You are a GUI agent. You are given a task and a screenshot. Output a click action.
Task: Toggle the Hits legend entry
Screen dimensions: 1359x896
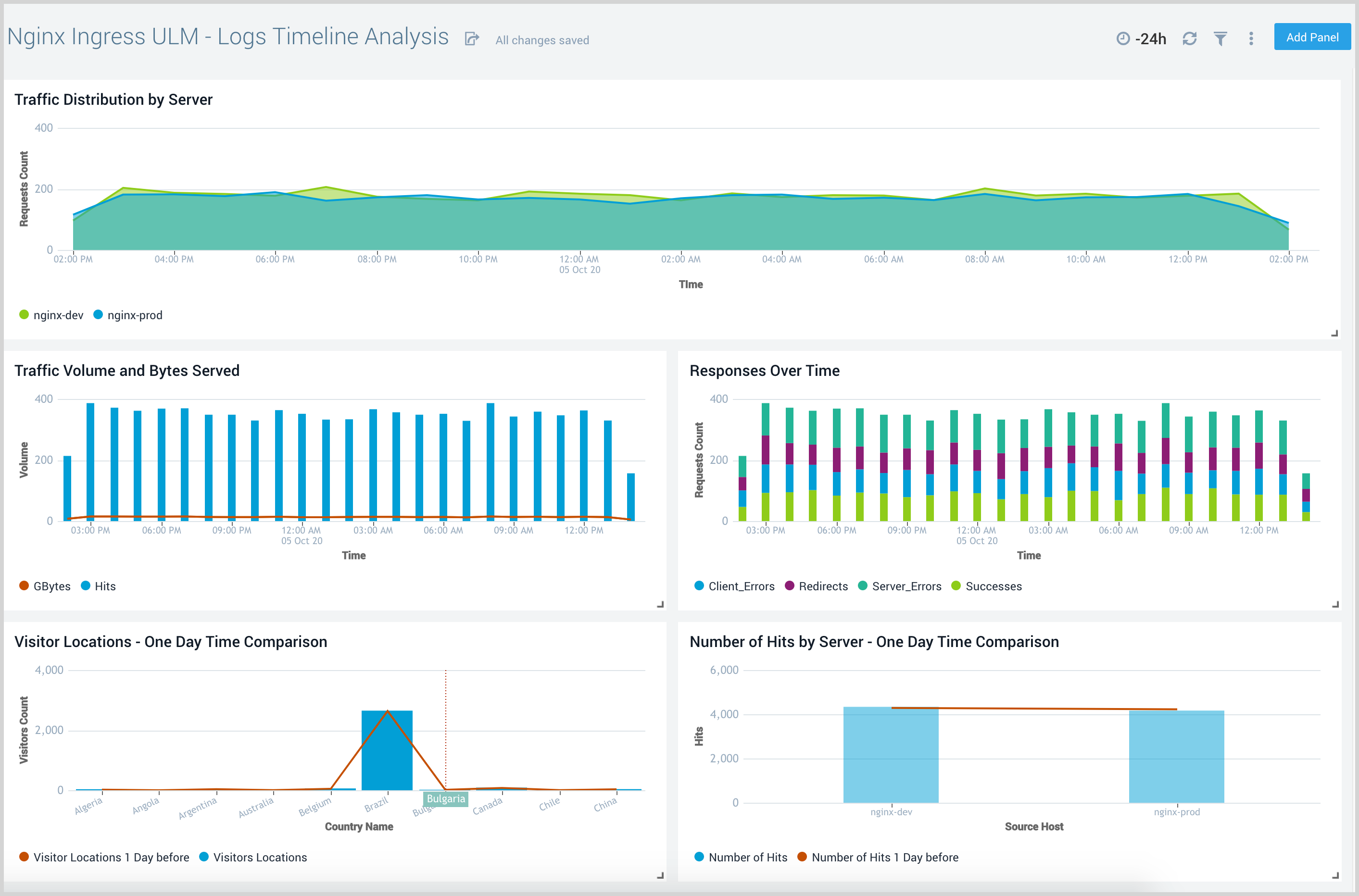(98, 585)
